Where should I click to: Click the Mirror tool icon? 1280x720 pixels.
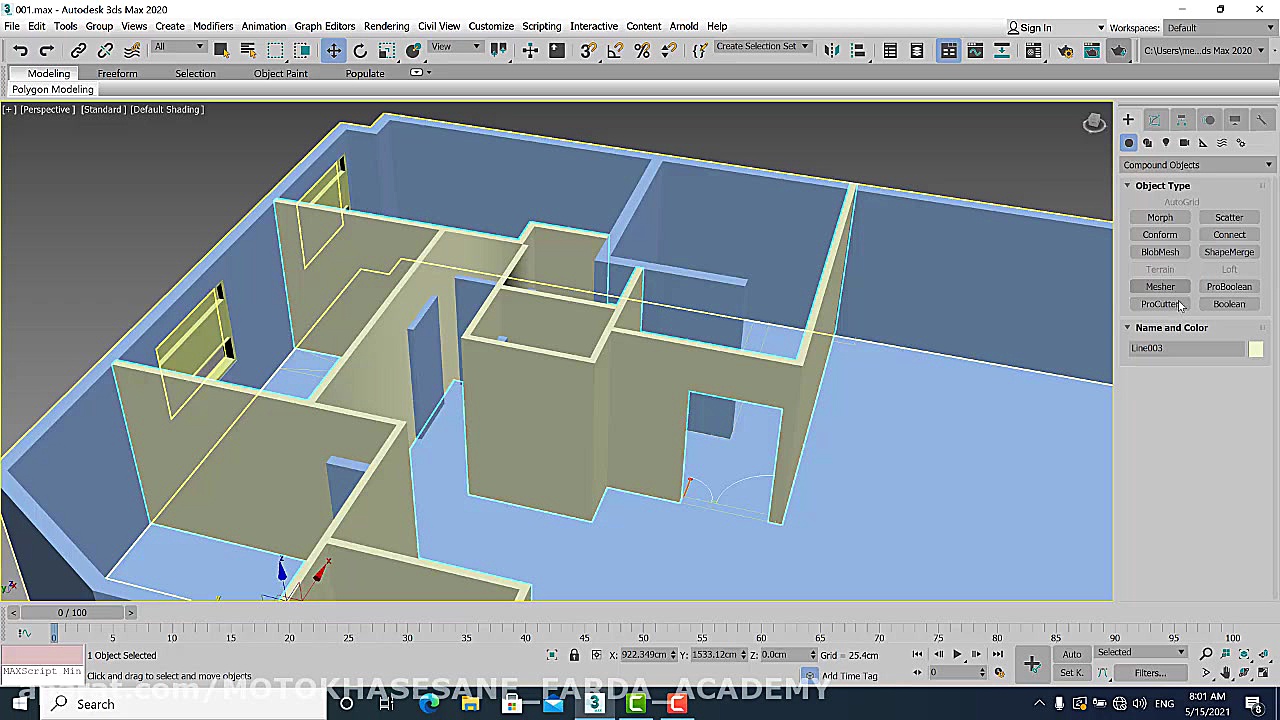coord(831,50)
